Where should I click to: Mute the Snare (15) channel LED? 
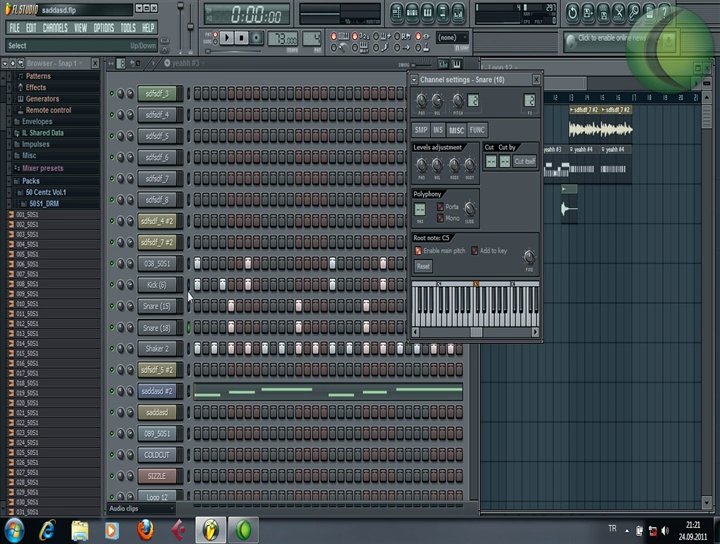[112, 306]
